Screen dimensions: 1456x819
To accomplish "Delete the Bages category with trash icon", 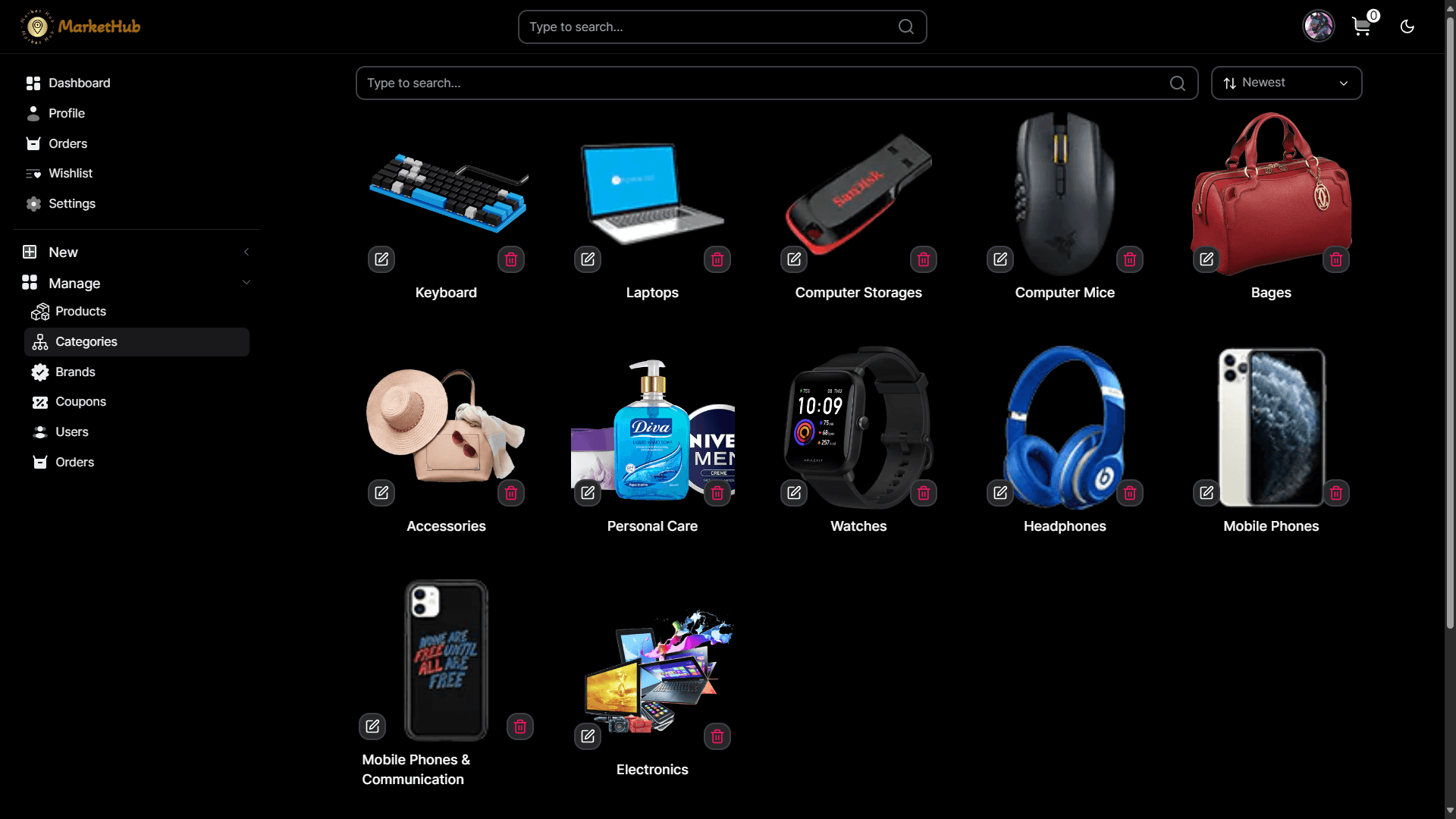I will tap(1336, 259).
